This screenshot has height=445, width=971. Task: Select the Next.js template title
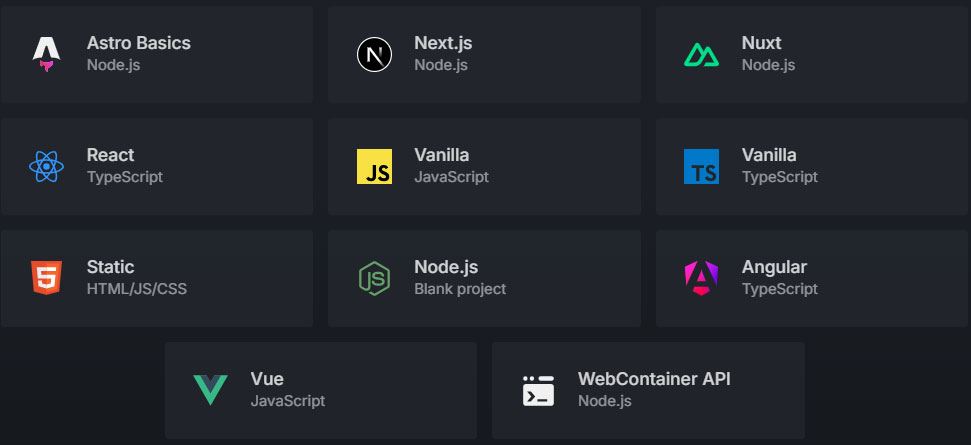pyautogui.click(x=443, y=43)
